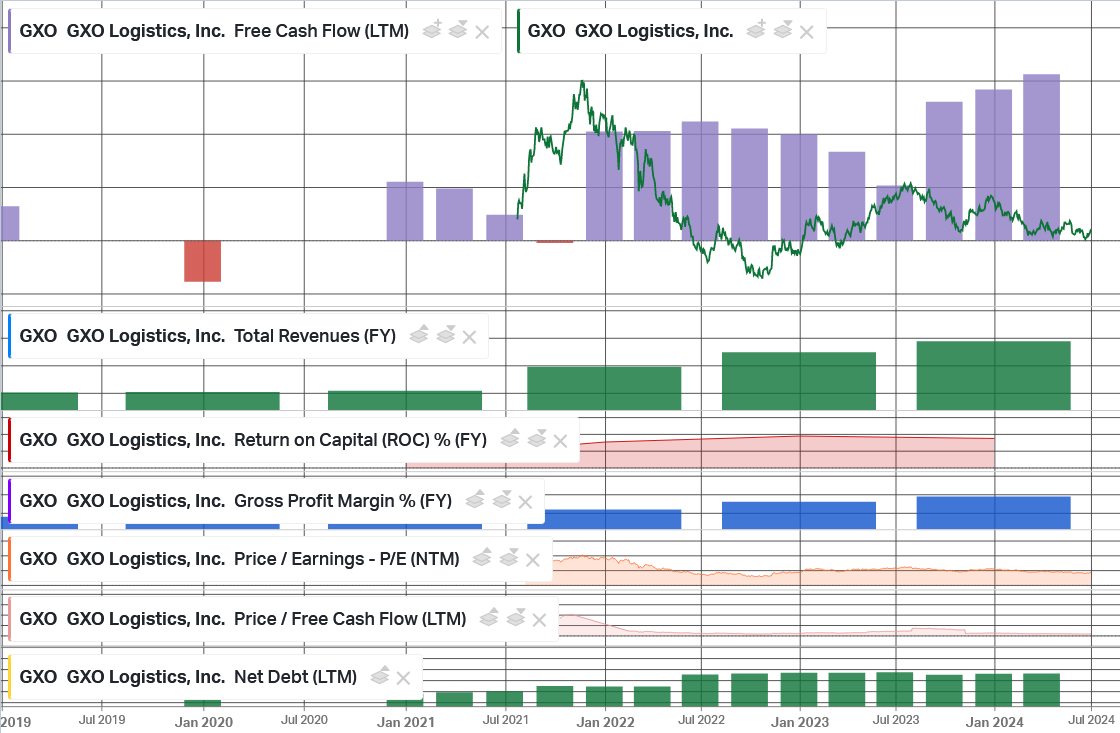Select the 'Free Cash Flow (LTM)' legend text at the chart top
The width and height of the screenshot is (1120, 733).
pos(321,31)
